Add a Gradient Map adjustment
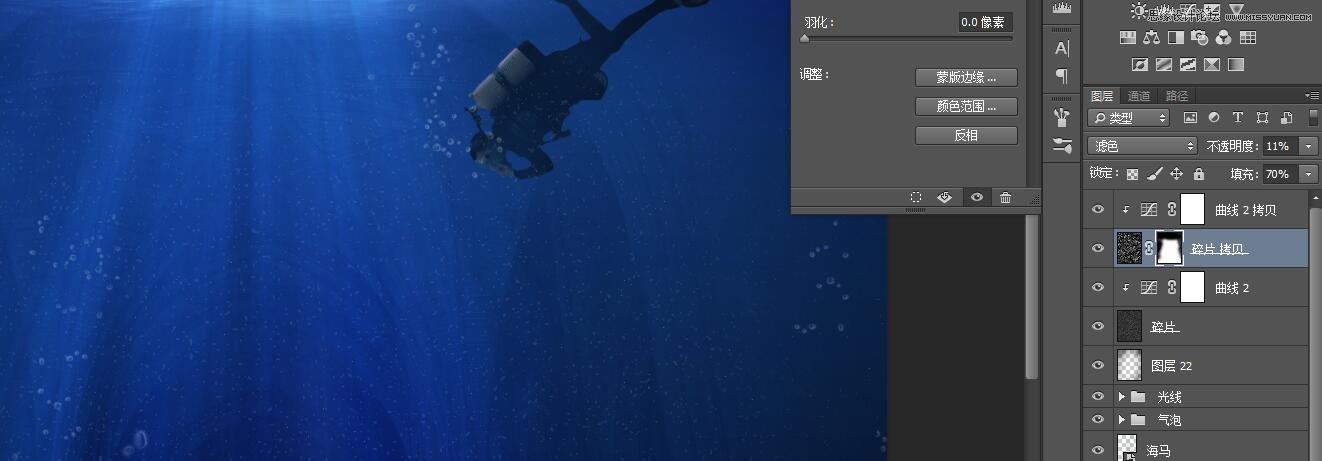Screen dimensions: 1322x461 pos(1236,65)
